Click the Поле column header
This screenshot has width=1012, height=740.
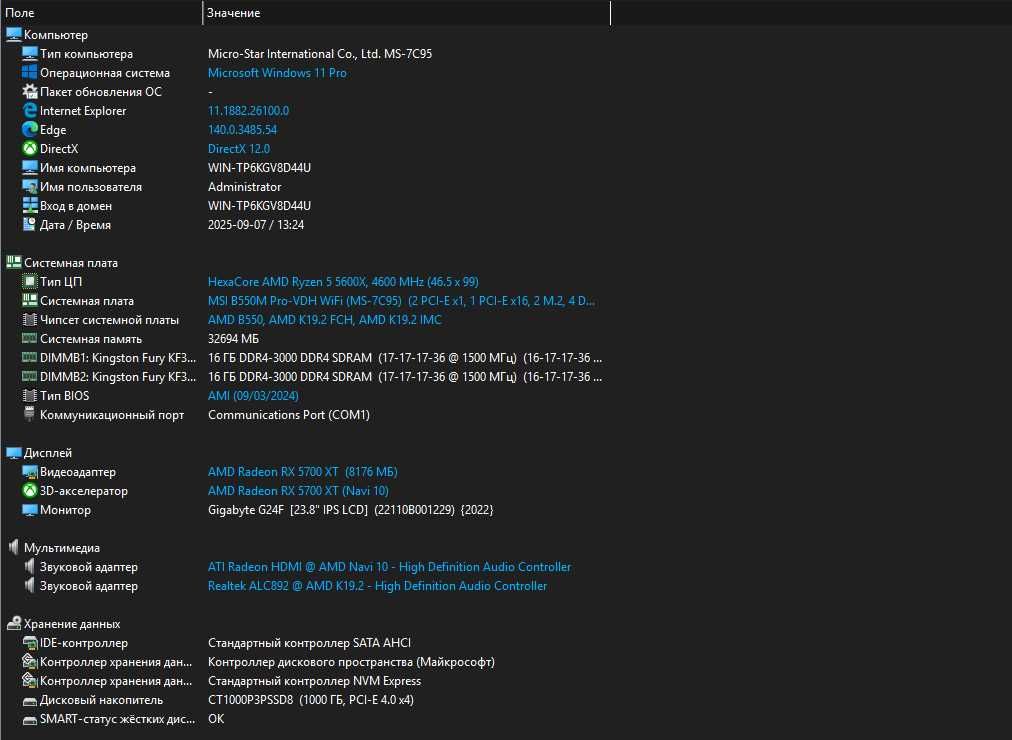coord(101,13)
